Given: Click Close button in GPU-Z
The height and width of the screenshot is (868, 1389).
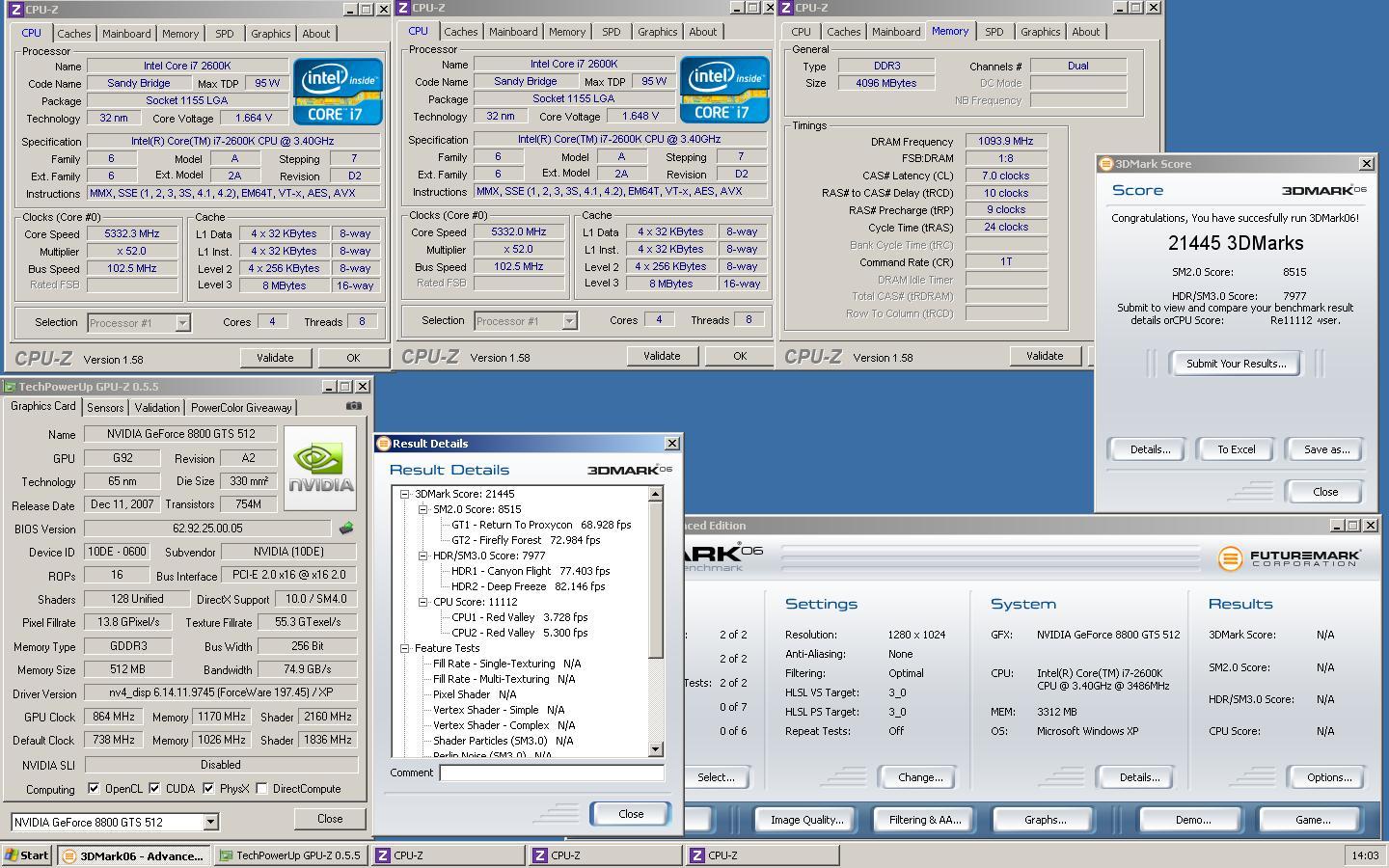Looking at the screenshot, I should click(330, 819).
